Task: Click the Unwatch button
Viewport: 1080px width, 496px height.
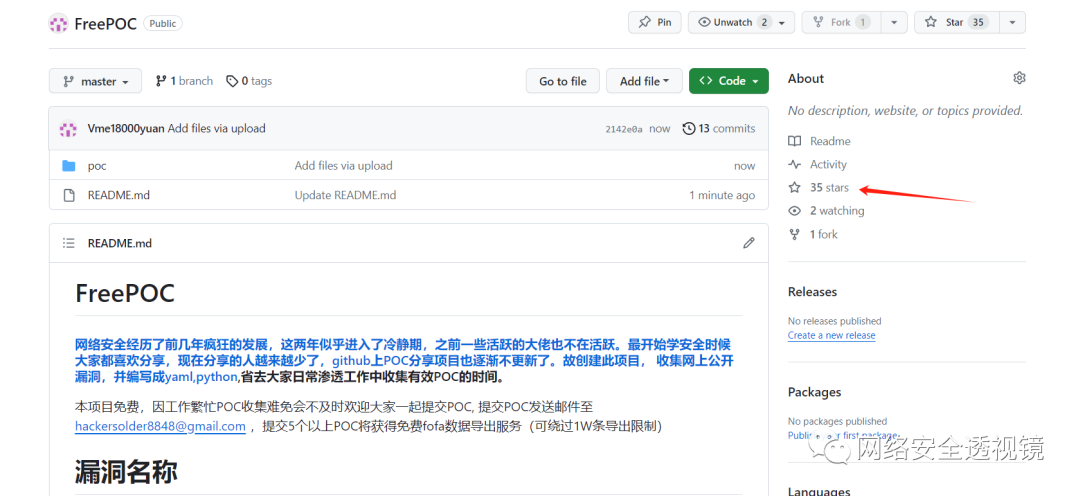Action: click(x=741, y=22)
